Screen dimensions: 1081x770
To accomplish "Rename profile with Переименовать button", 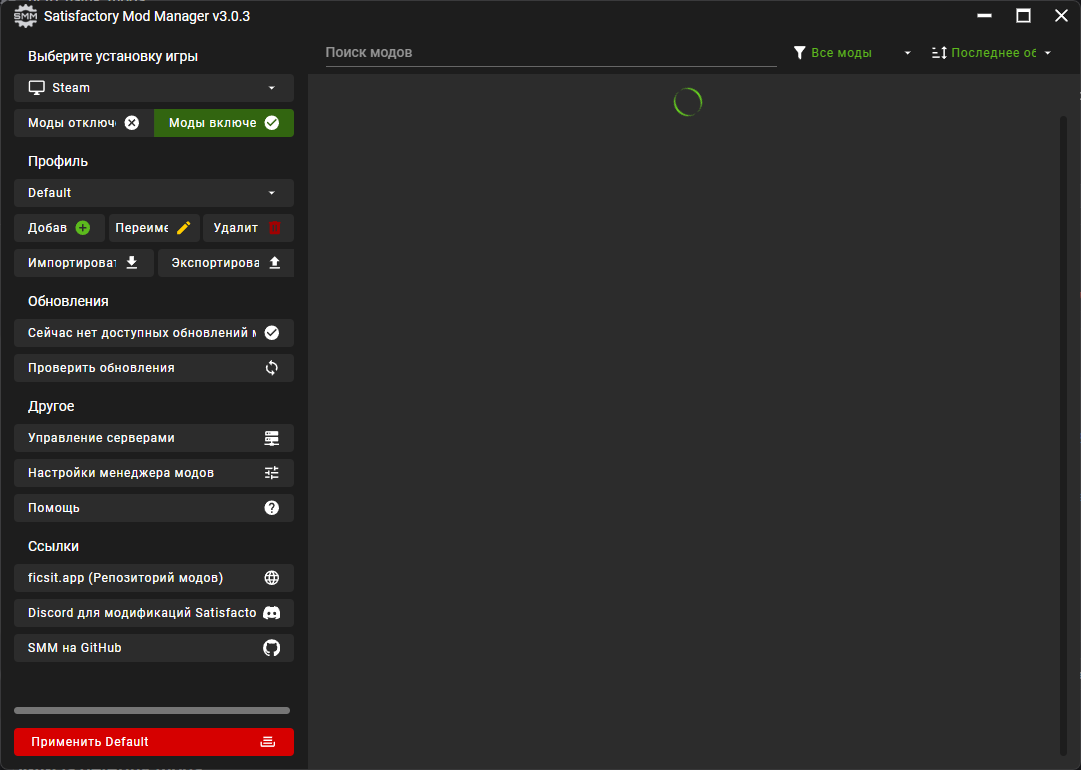I will pyautogui.click(x=154, y=227).
